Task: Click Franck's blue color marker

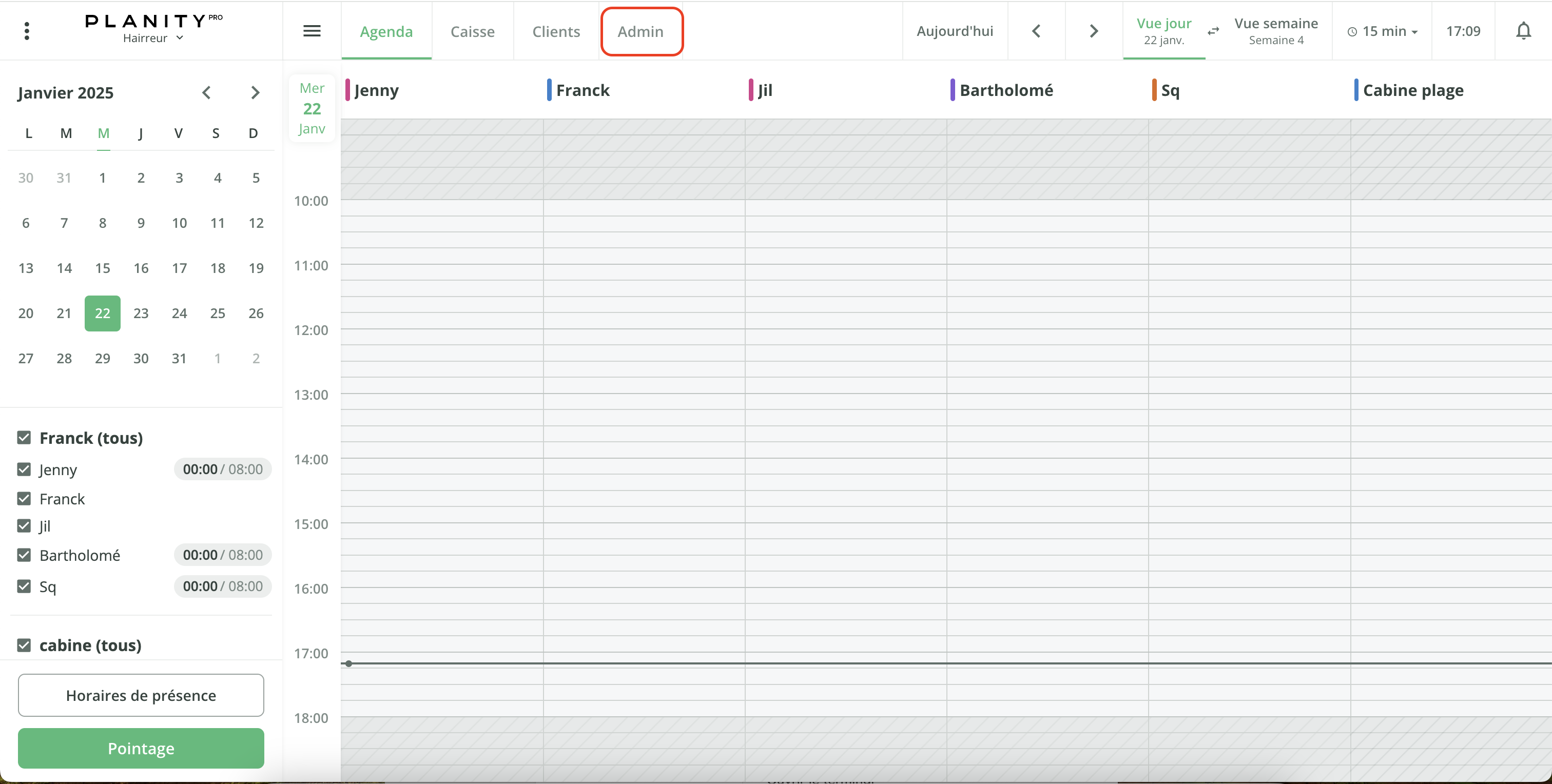Action: click(549, 90)
